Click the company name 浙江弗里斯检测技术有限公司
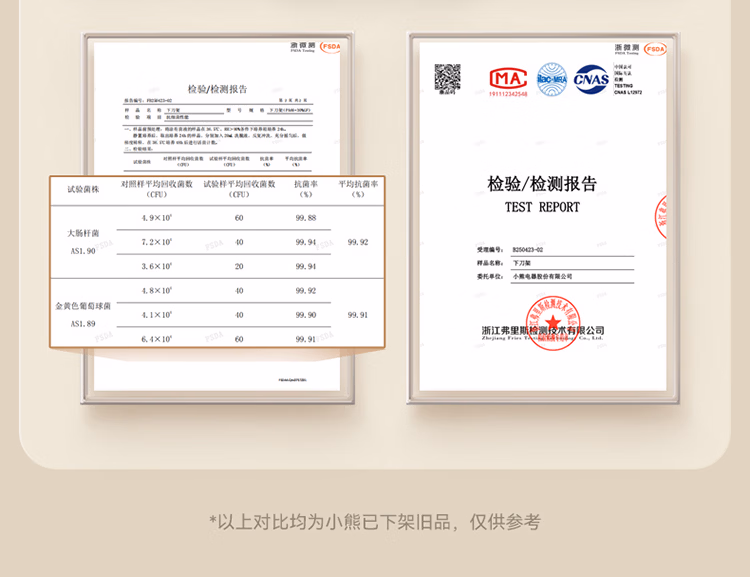The image size is (750, 577). tap(543, 331)
